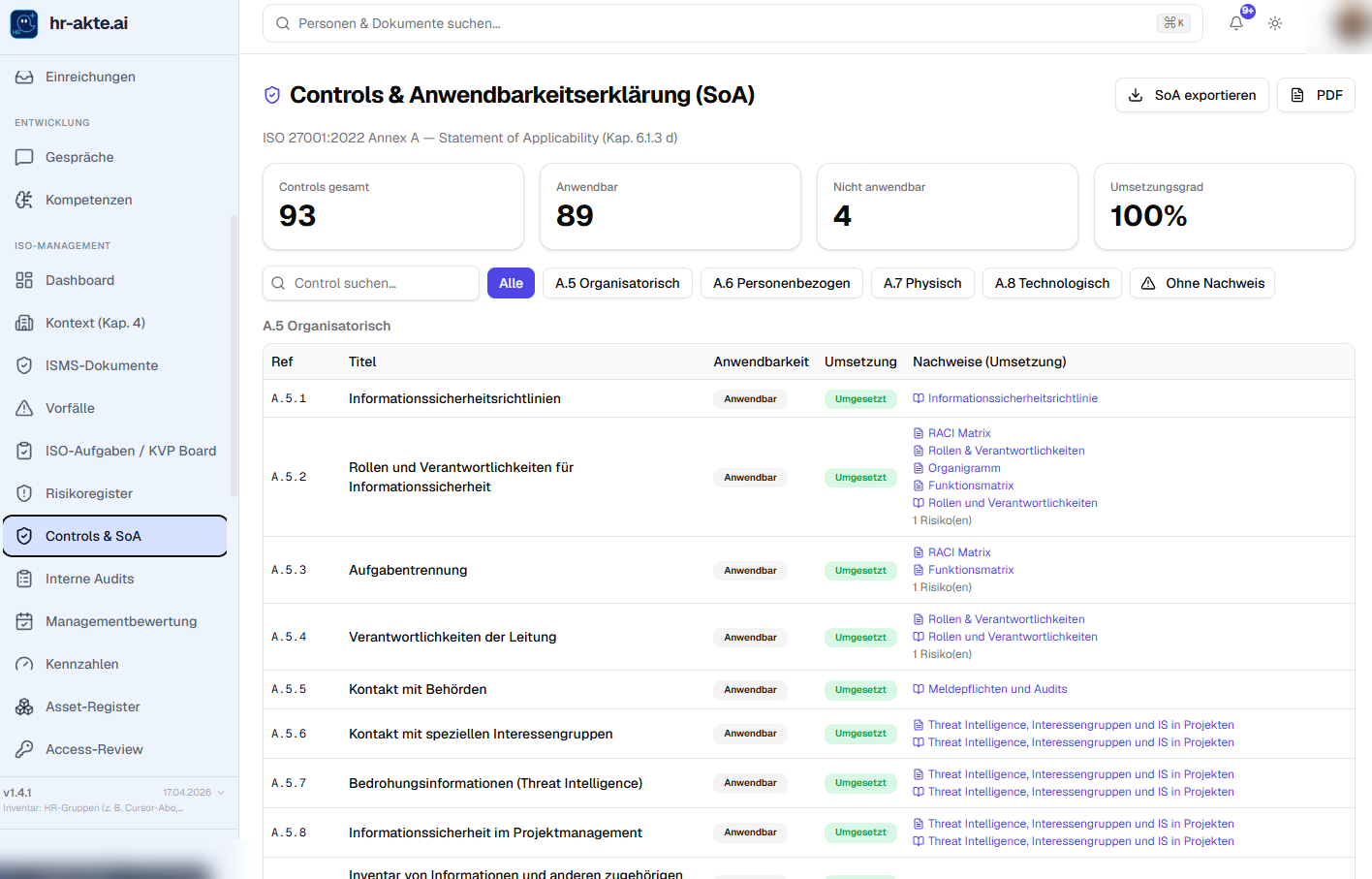This screenshot has width=1372, height=879.
Task: Click the Umsetzungsgrad 100% card
Action: [x=1225, y=206]
